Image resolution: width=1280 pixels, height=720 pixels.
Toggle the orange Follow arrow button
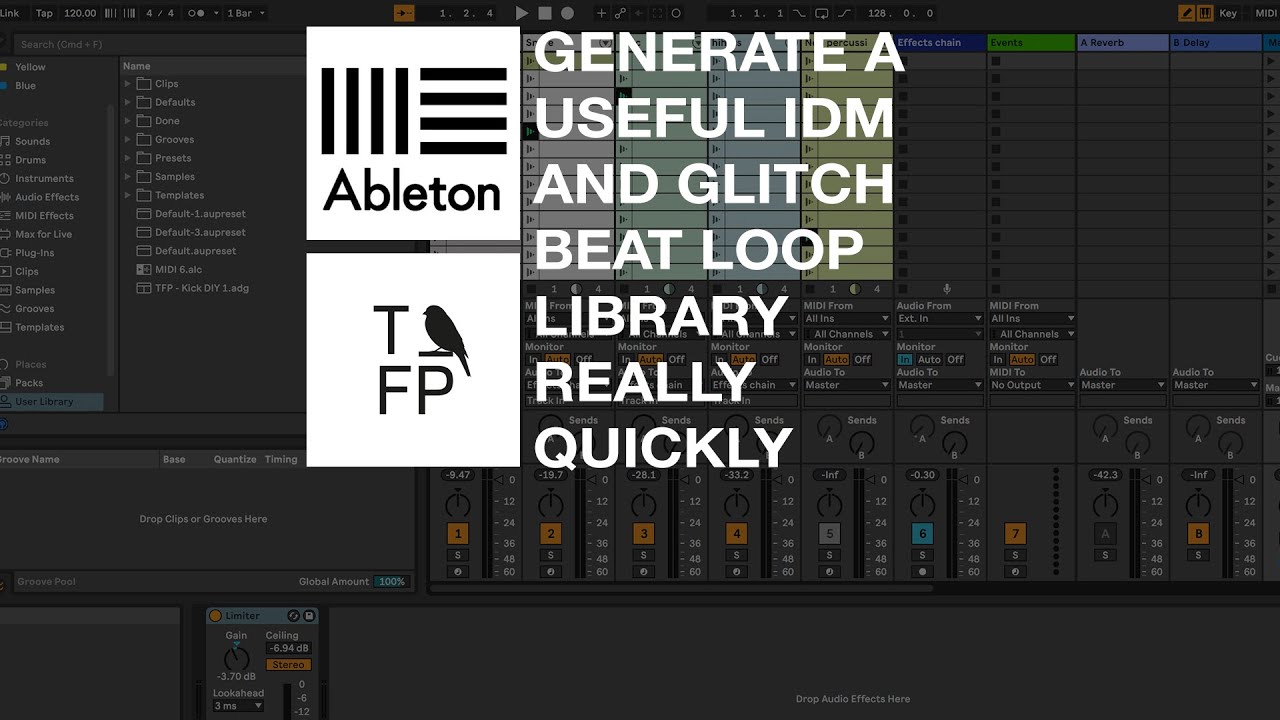[404, 13]
